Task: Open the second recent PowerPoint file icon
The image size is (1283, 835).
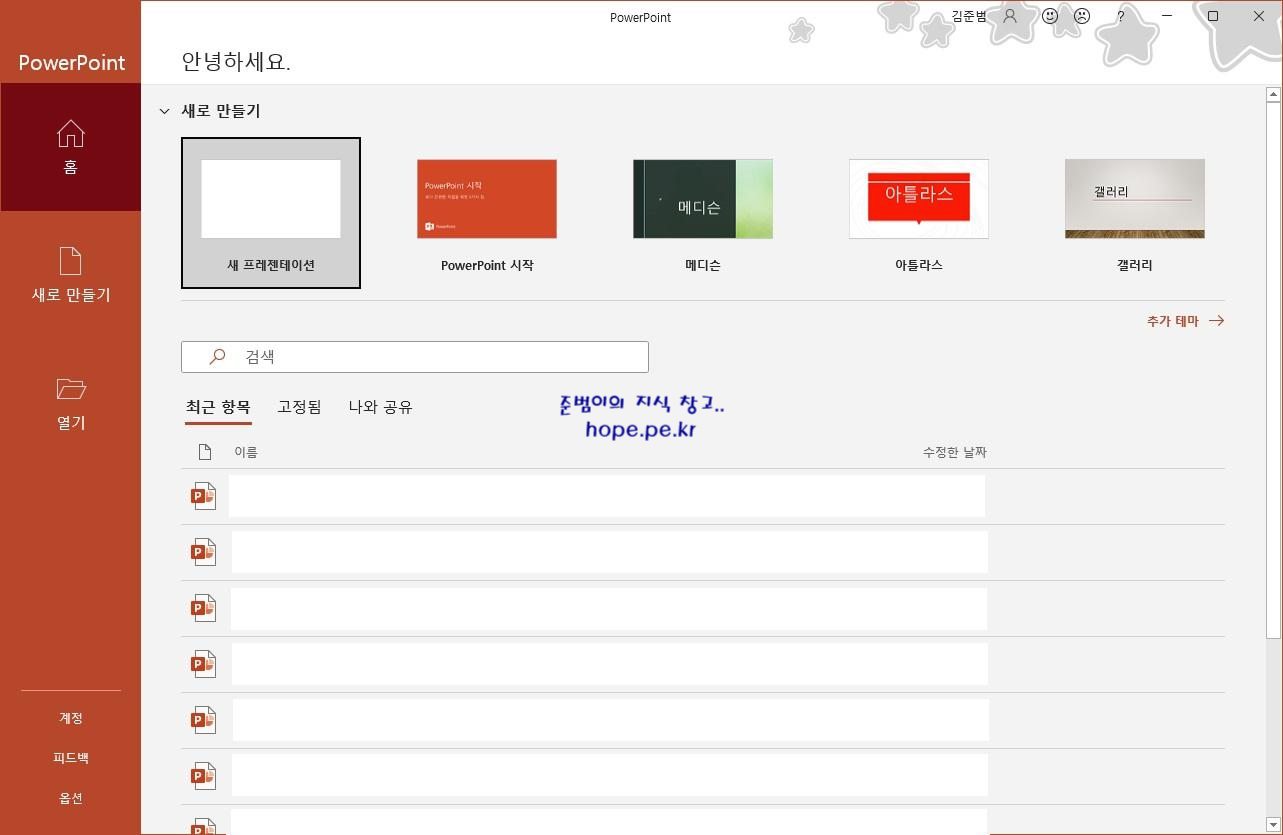Action: tap(204, 552)
